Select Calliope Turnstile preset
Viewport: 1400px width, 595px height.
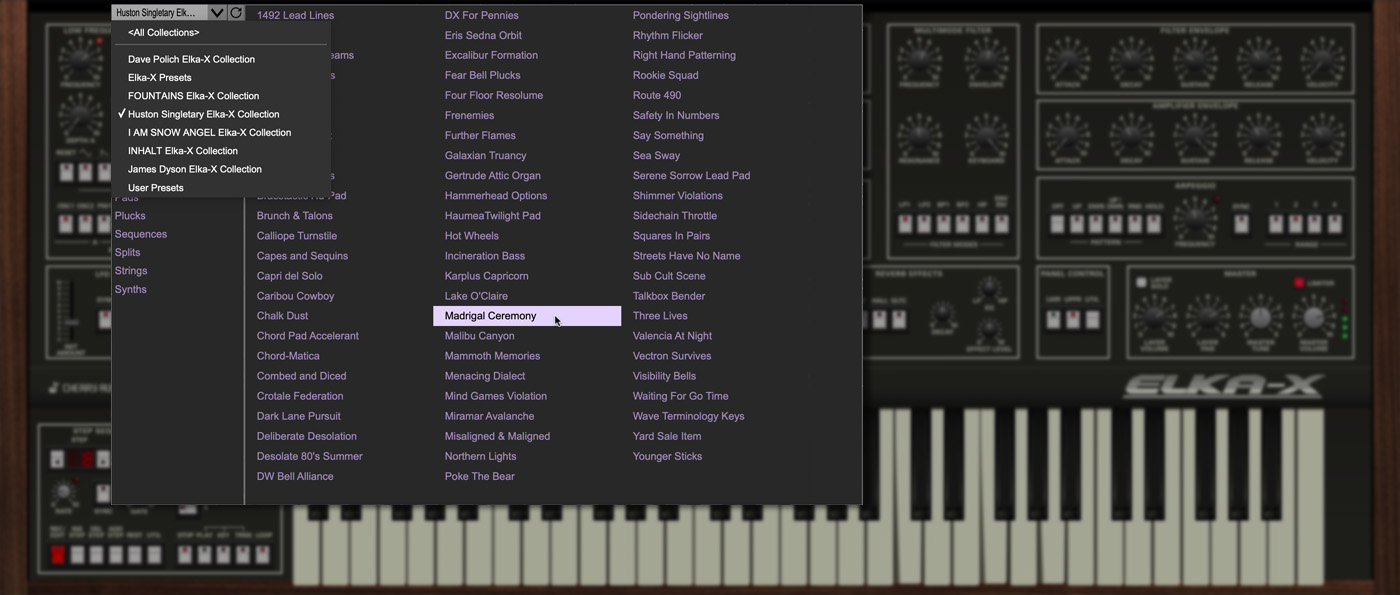point(296,236)
